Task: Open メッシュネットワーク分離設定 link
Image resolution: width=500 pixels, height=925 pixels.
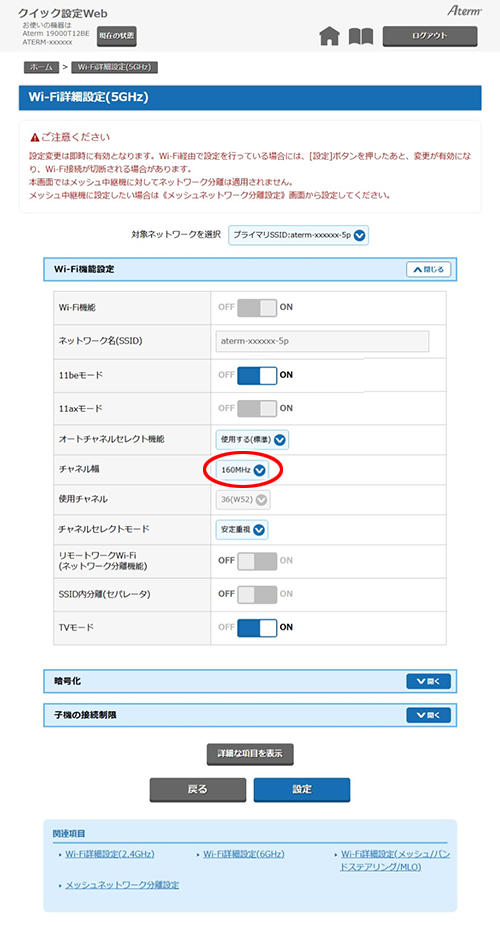Action: (122, 885)
